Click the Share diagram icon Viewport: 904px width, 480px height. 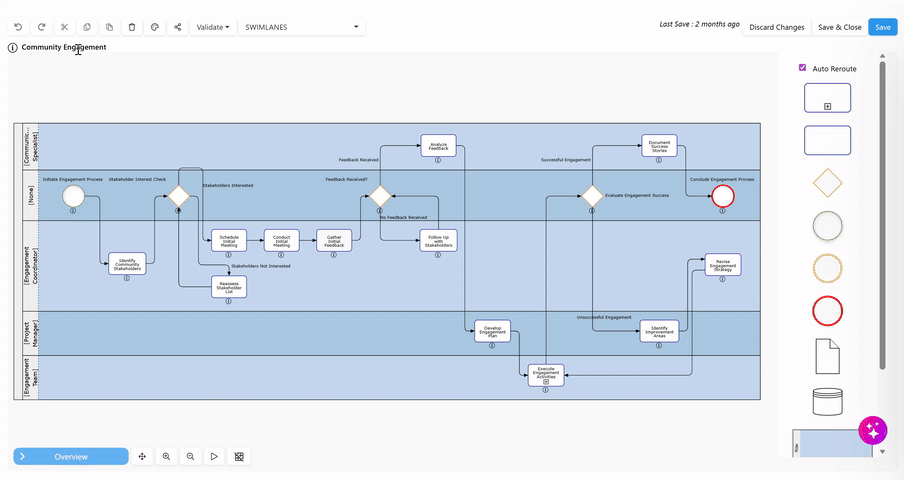click(x=178, y=27)
